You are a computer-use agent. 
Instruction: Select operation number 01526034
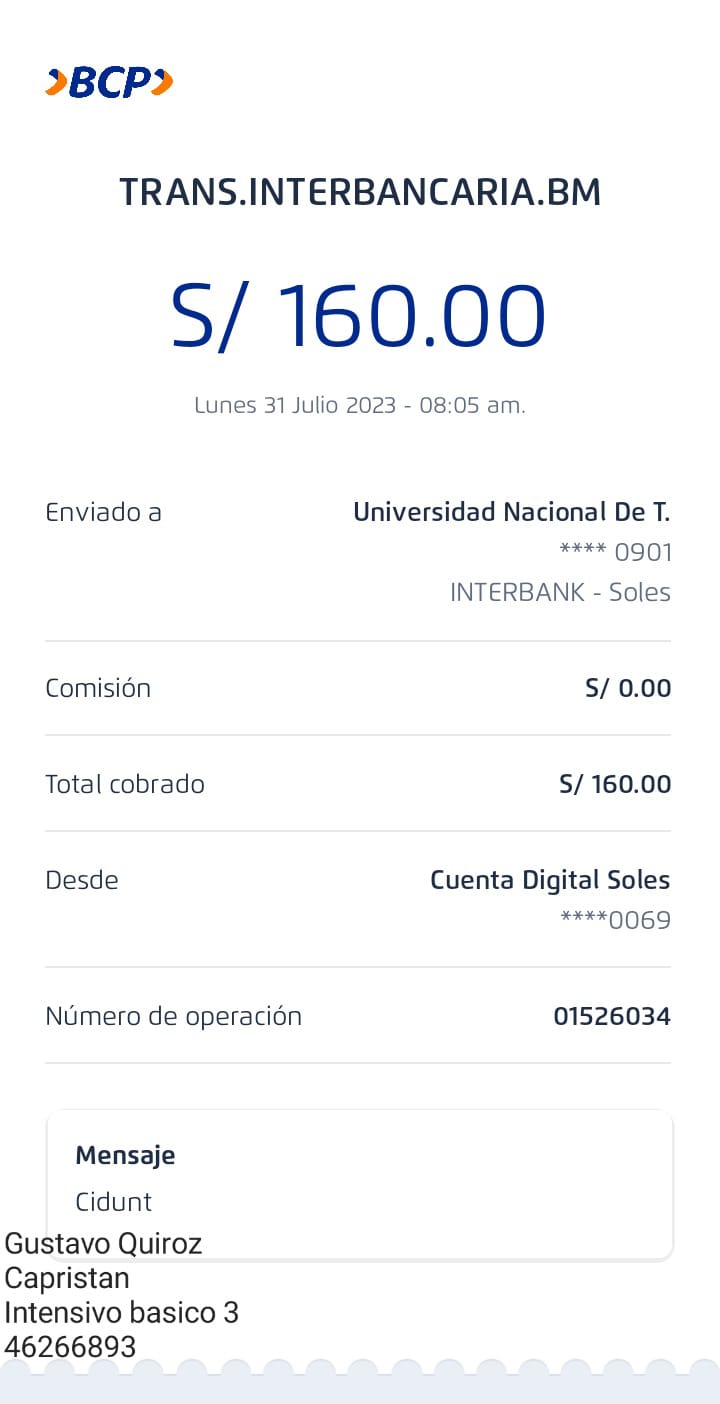coord(612,1016)
